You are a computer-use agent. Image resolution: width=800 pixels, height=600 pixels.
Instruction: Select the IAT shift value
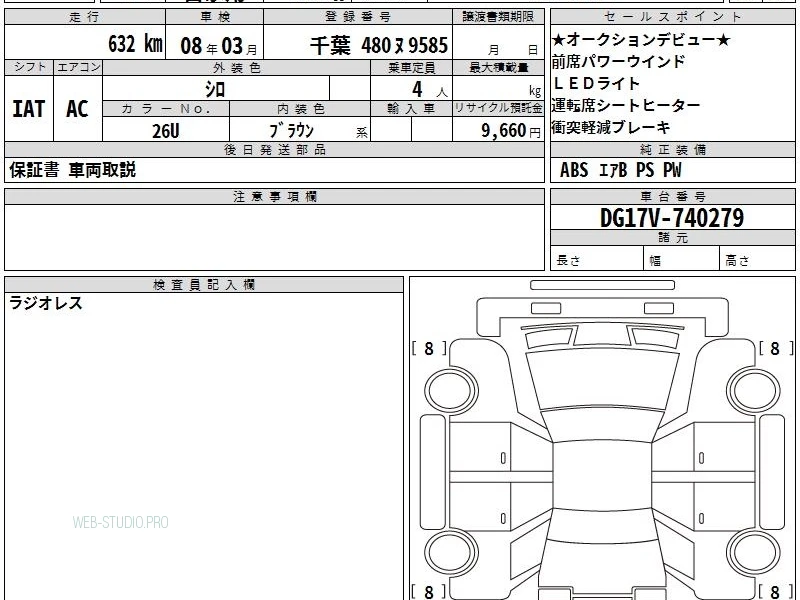pyautogui.click(x=29, y=109)
